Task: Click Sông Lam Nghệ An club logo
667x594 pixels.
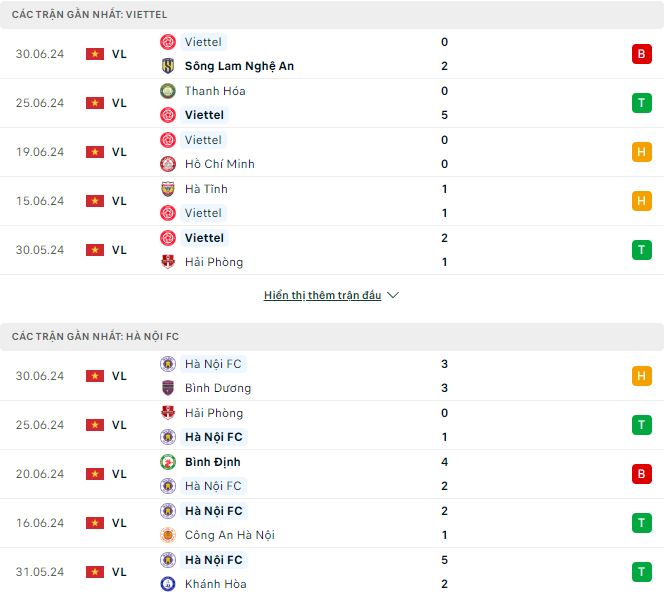Action: pyautogui.click(x=168, y=66)
